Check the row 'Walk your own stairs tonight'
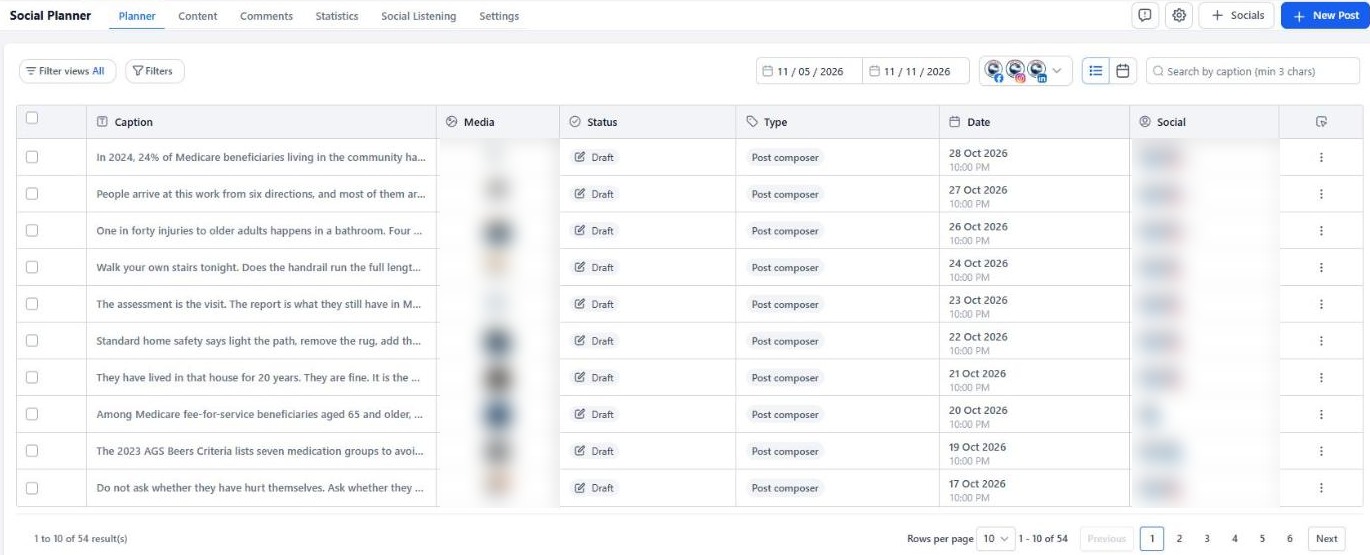Viewport: 1370px width, 555px height. [x=32, y=267]
